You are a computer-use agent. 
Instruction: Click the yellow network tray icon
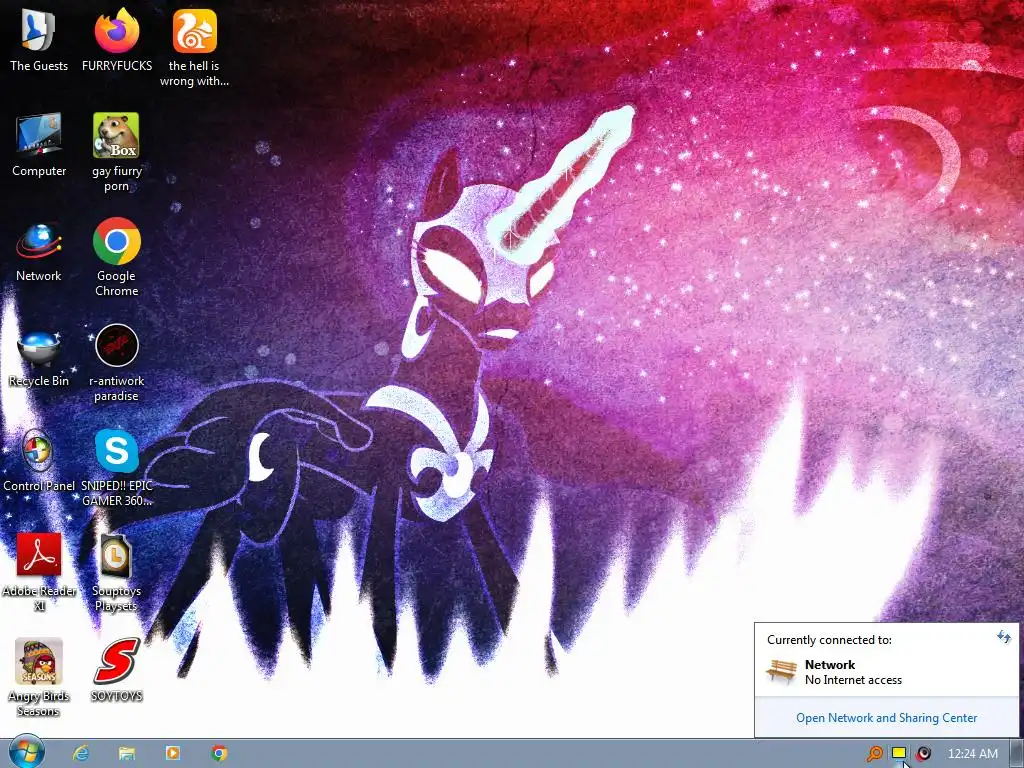(899, 753)
